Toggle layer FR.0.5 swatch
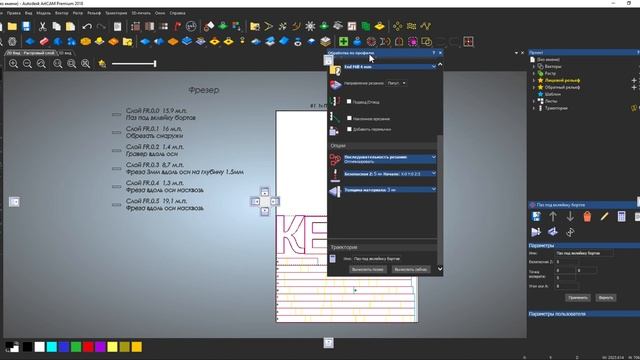Screen dimensions: 640x360 [117, 204]
